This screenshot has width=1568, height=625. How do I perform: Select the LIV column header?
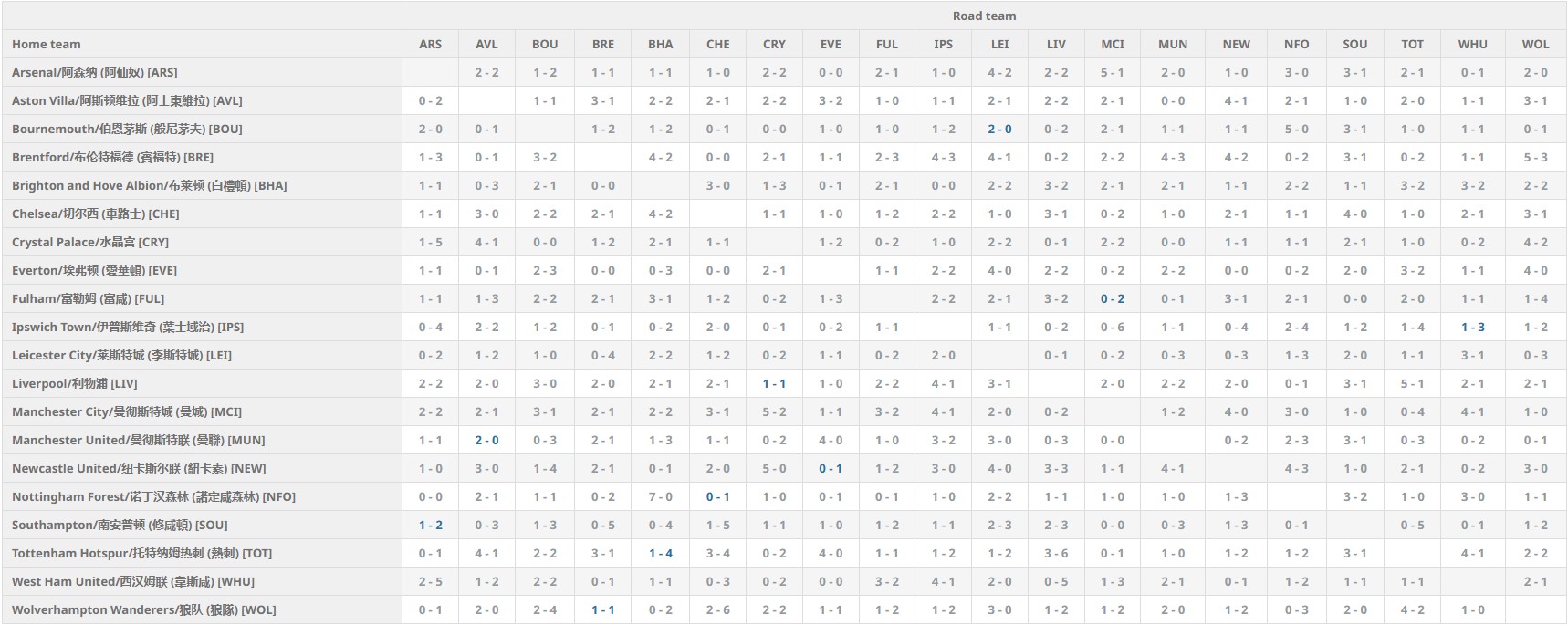(1056, 44)
